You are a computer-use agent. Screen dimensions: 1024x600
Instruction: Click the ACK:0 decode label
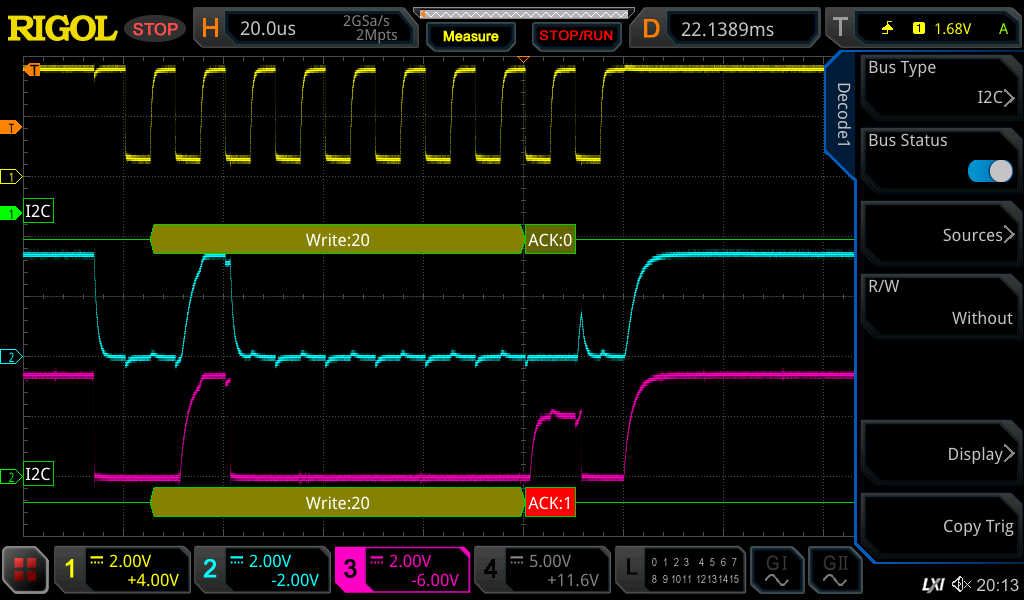point(550,240)
